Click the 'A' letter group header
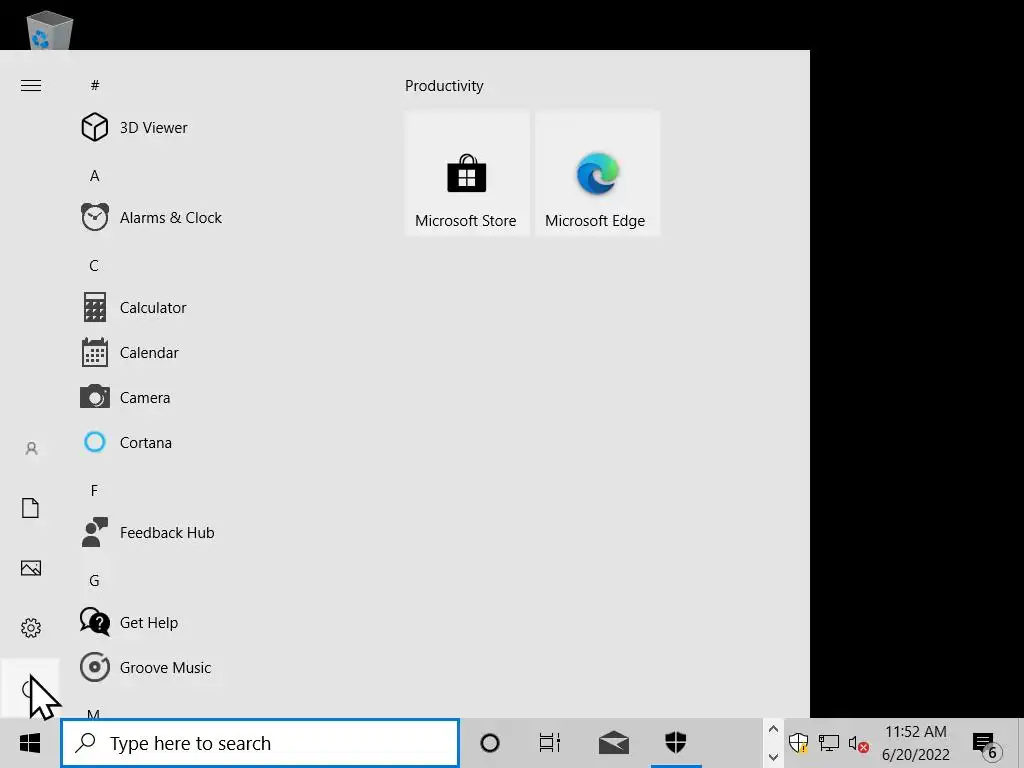This screenshot has width=1024, height=768. pos(95,176)
